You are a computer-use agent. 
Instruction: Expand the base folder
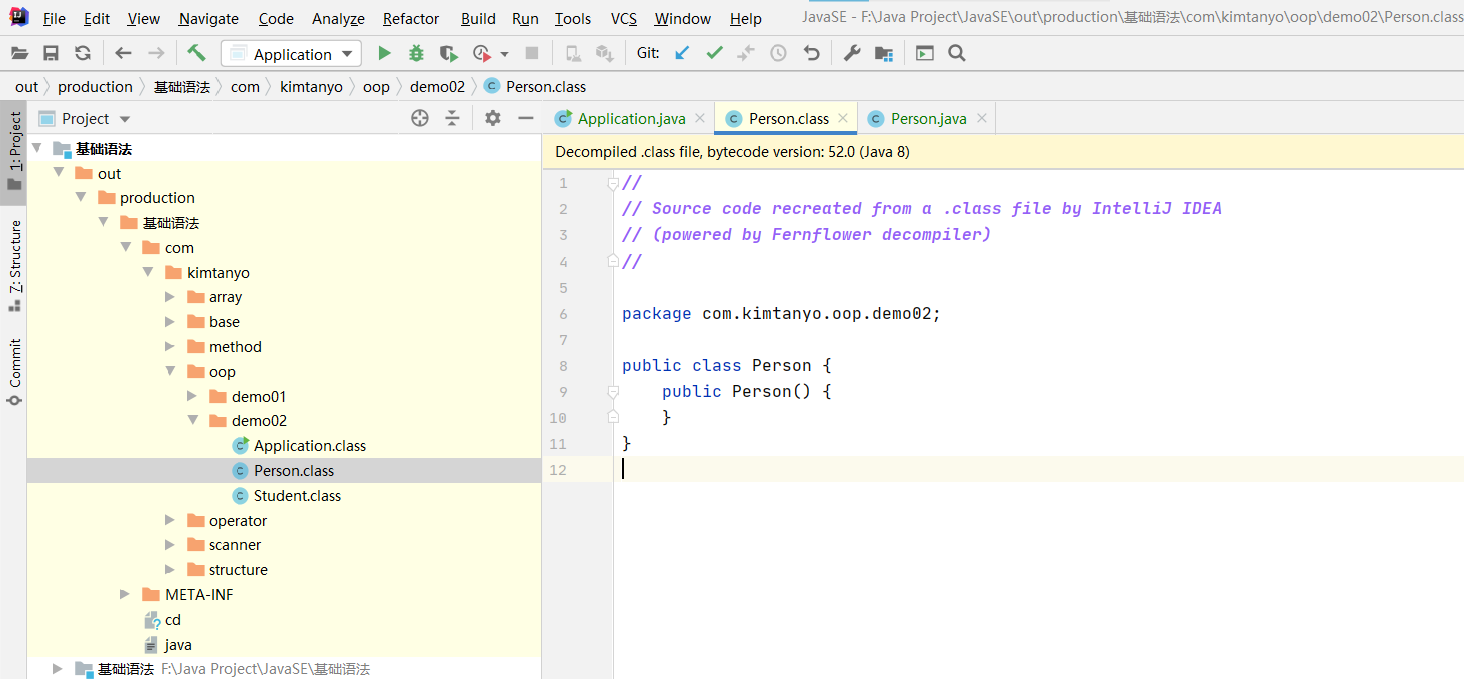click(170, 322)
